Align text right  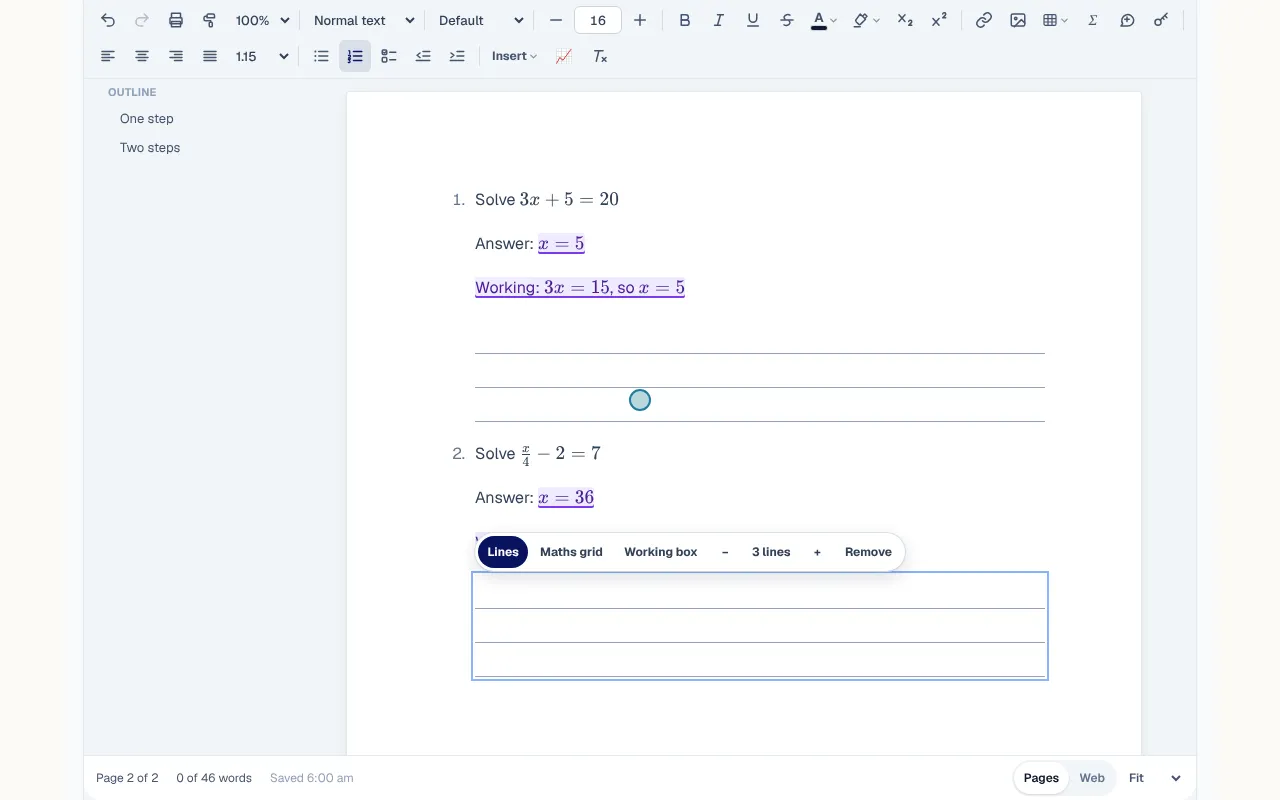tap(176, 56)
